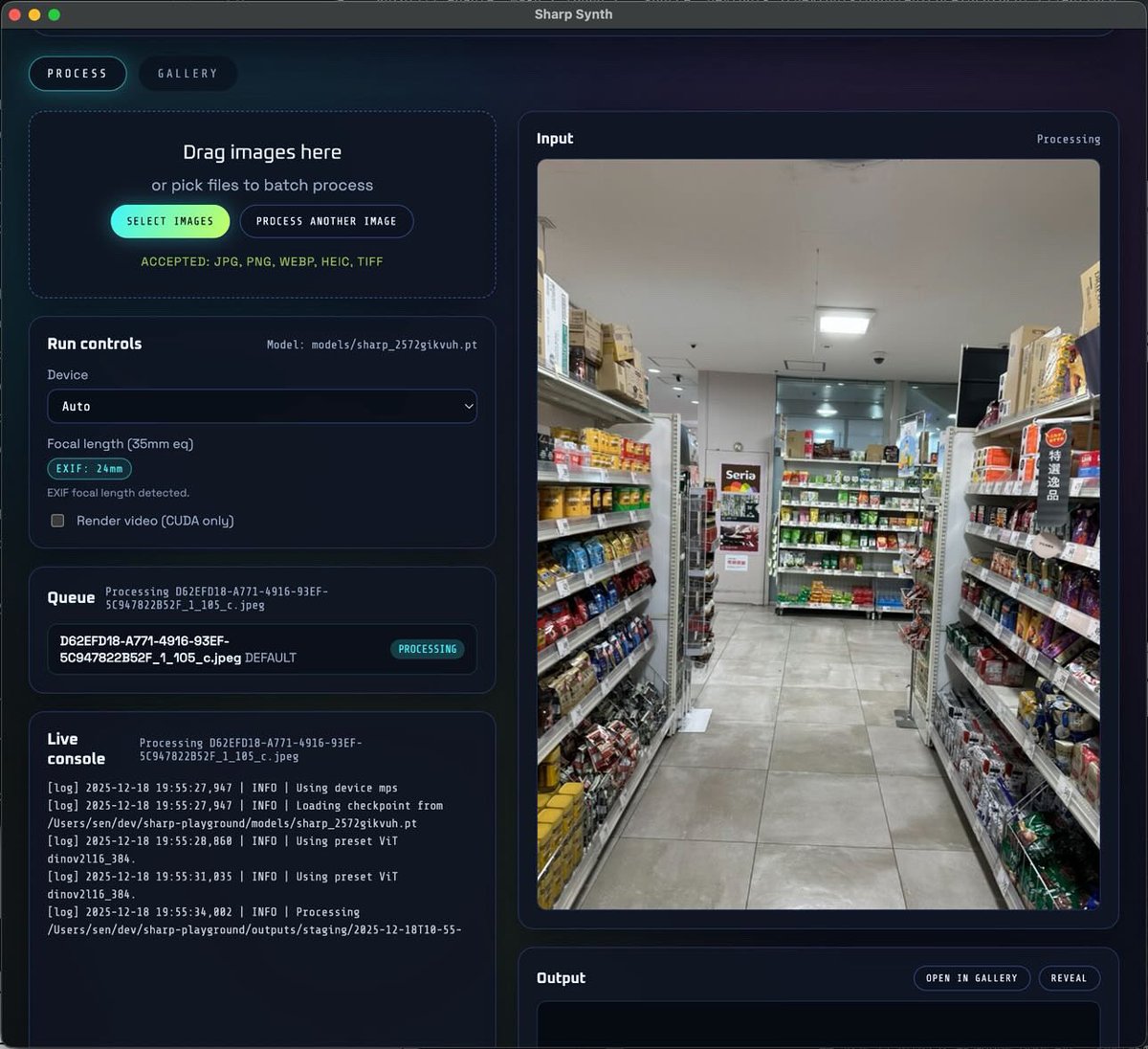Image resolution: width=1148 pixels, height=1049 pixels.
Task: Click the Output panel preview area
Action: coord(818,1025)
